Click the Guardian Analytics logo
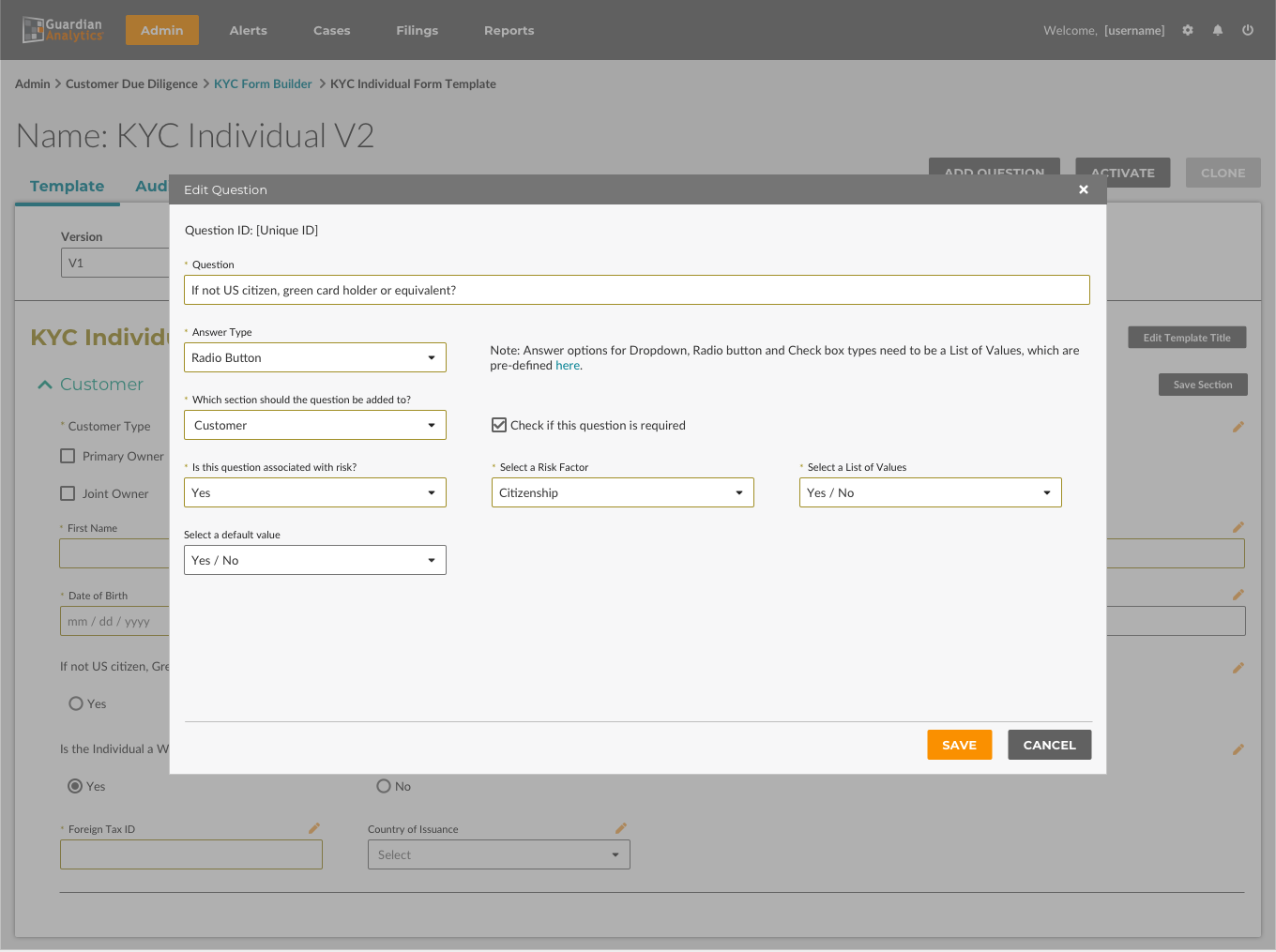Screen dimensions: 1276x952 click(x=63, y=30)
